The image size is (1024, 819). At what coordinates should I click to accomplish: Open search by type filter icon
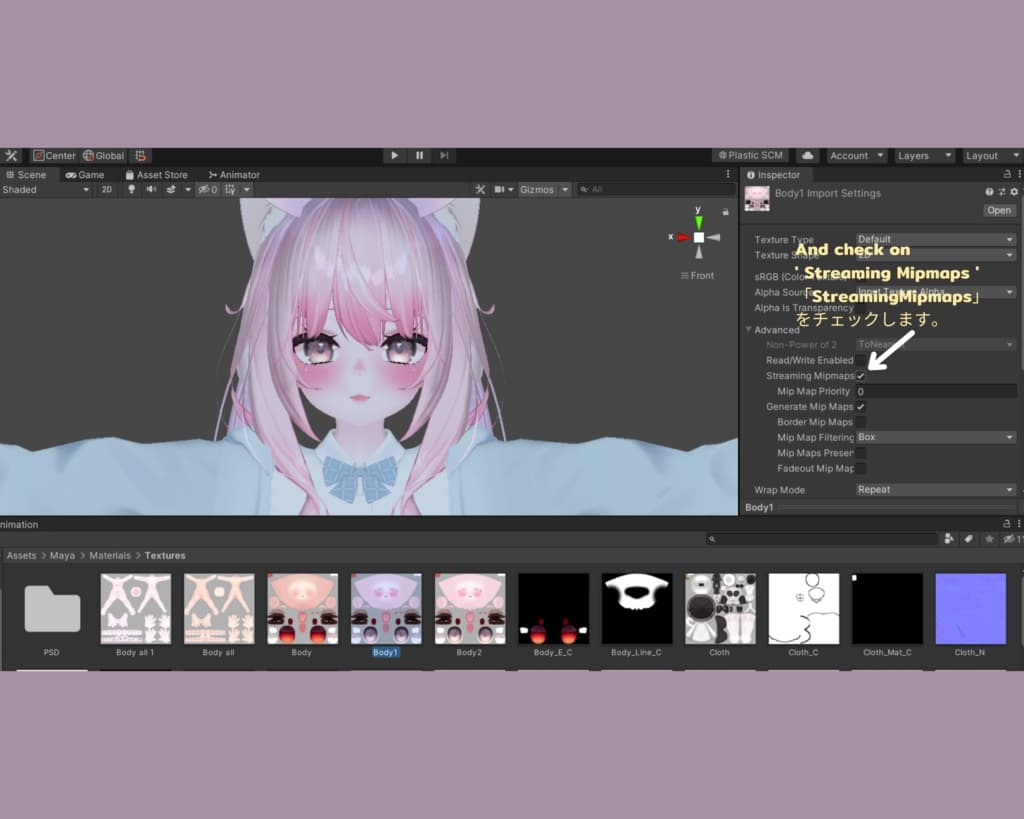[x=949, y=539]
